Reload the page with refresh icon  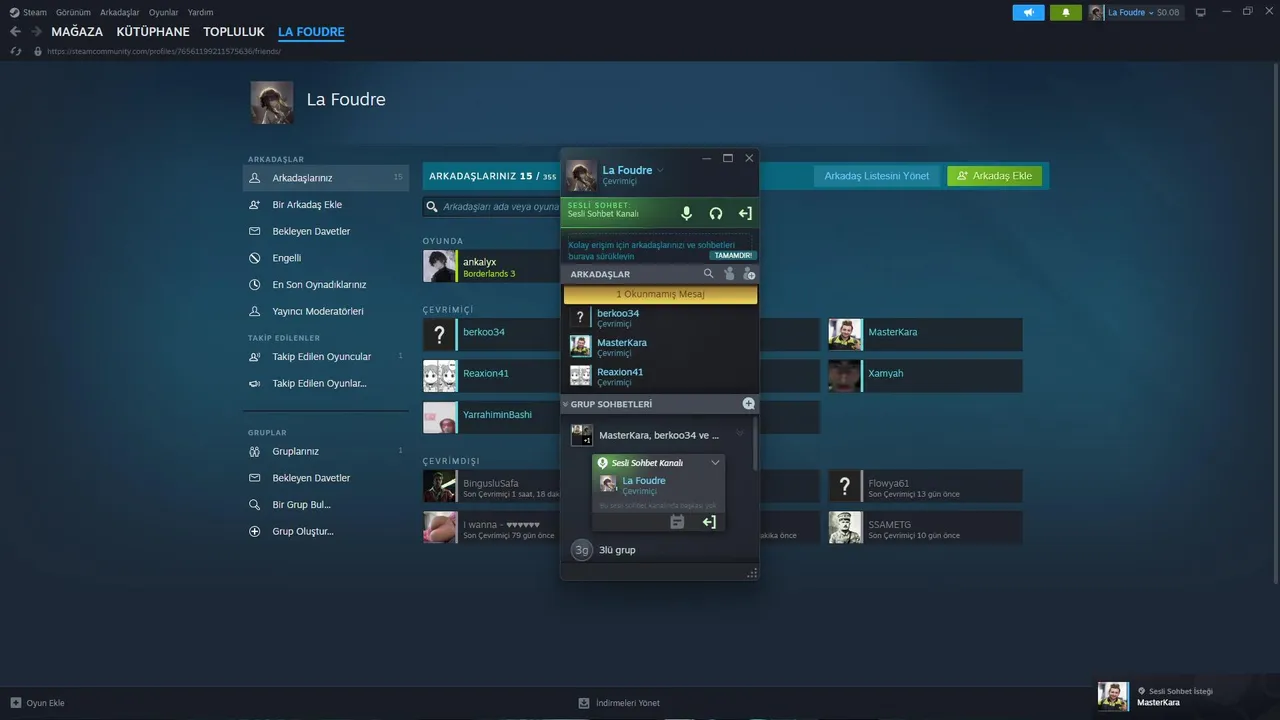click(16, 51)
